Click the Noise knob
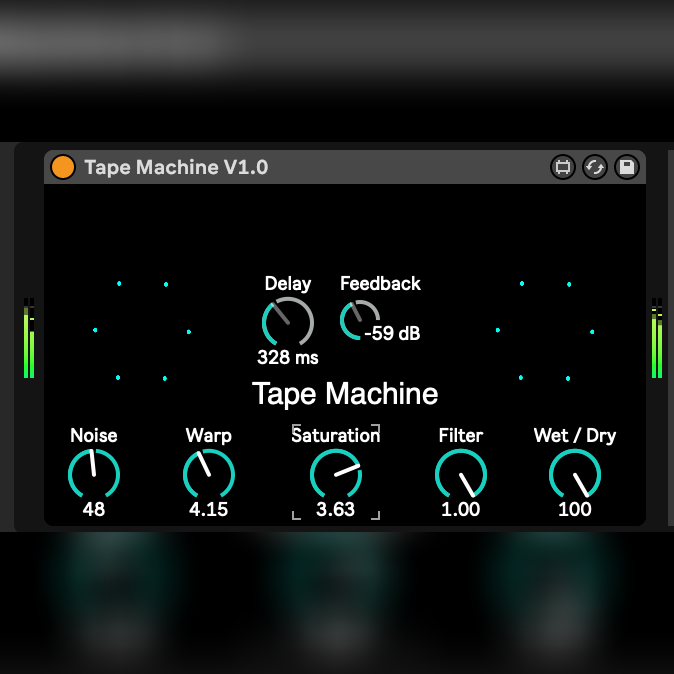 coord(94,474)
